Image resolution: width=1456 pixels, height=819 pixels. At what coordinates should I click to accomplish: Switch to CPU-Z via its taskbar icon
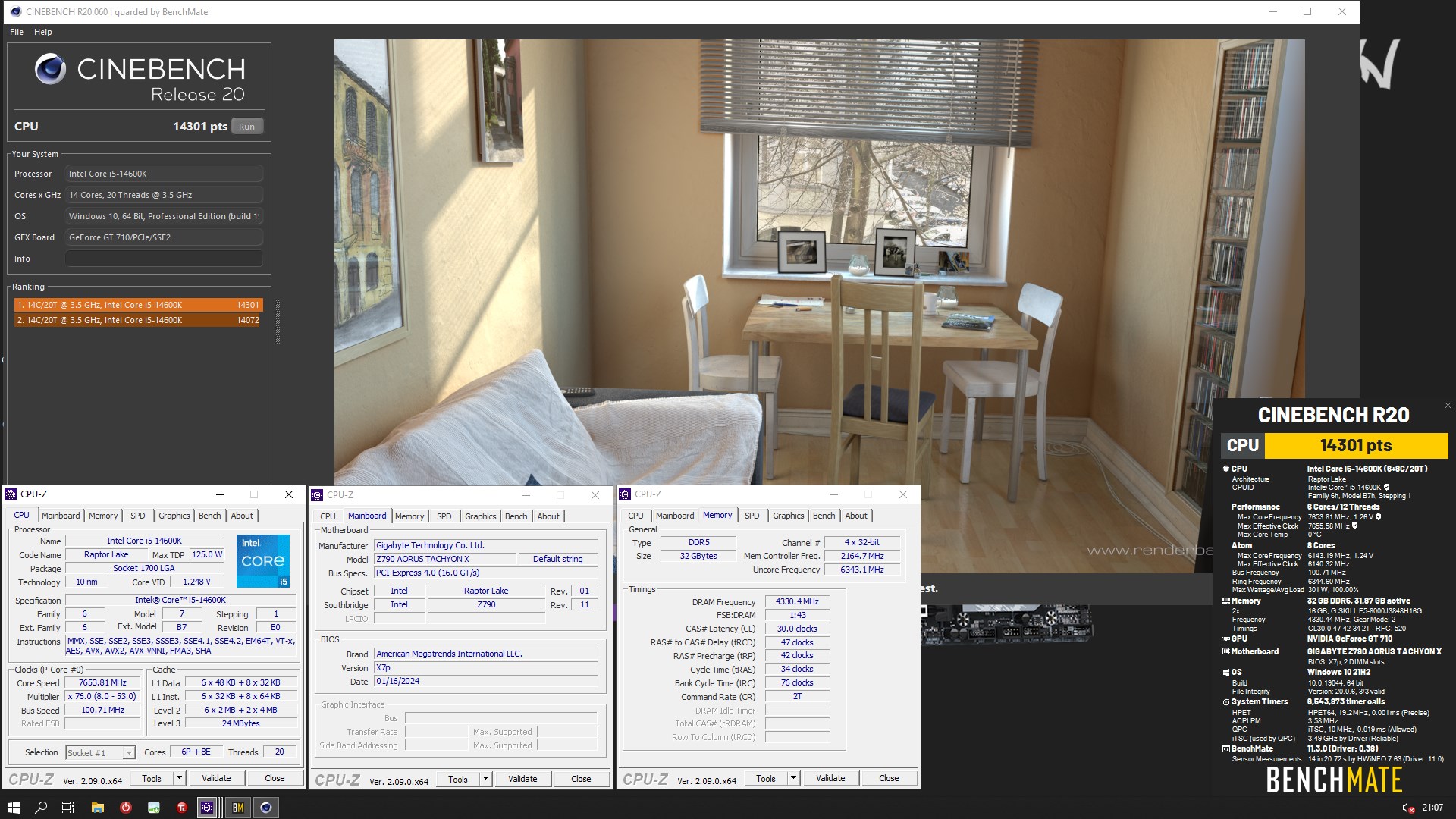[x=207, y=808]
